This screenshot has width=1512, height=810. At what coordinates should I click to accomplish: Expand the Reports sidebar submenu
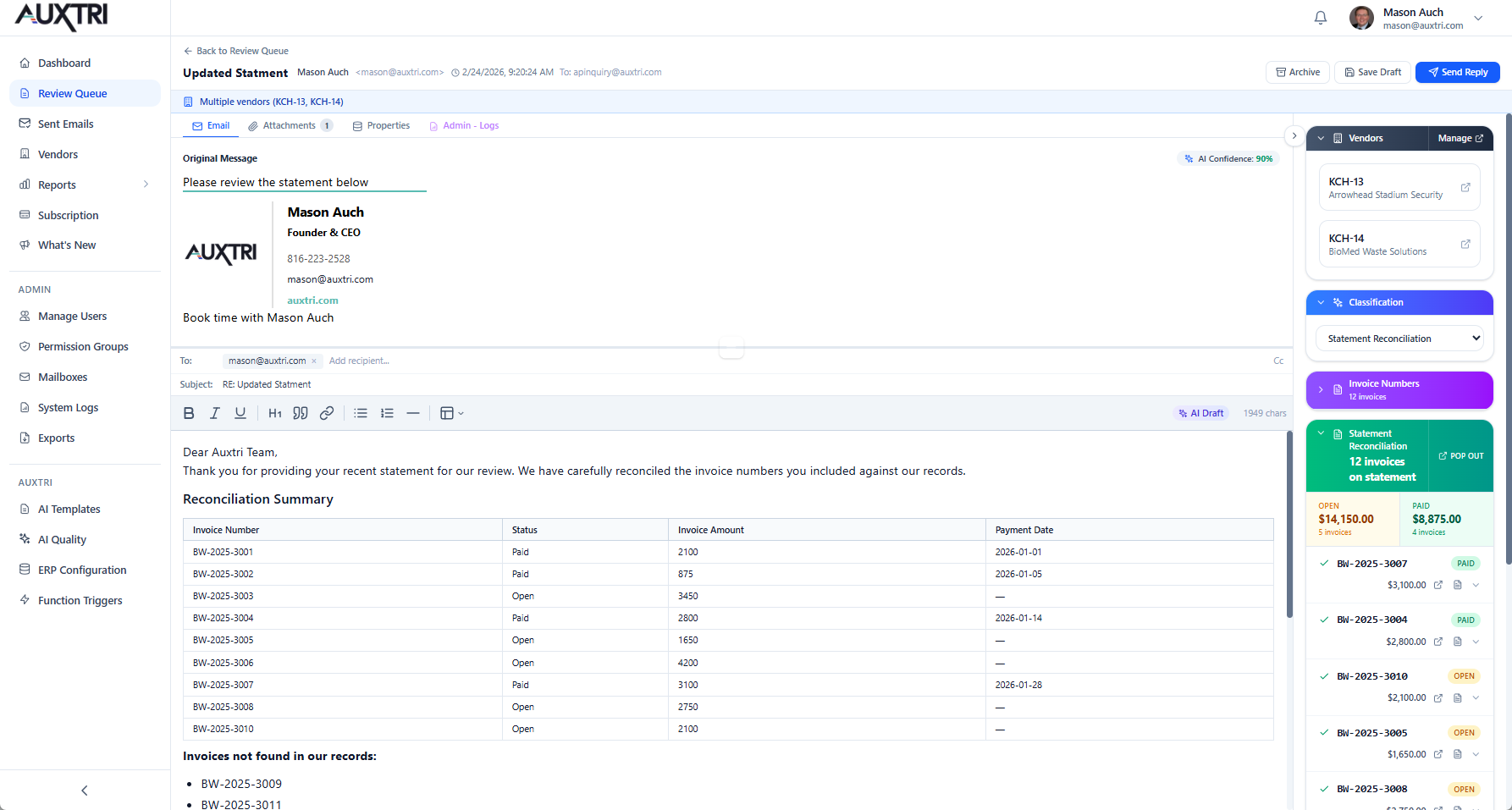(146, 185)
